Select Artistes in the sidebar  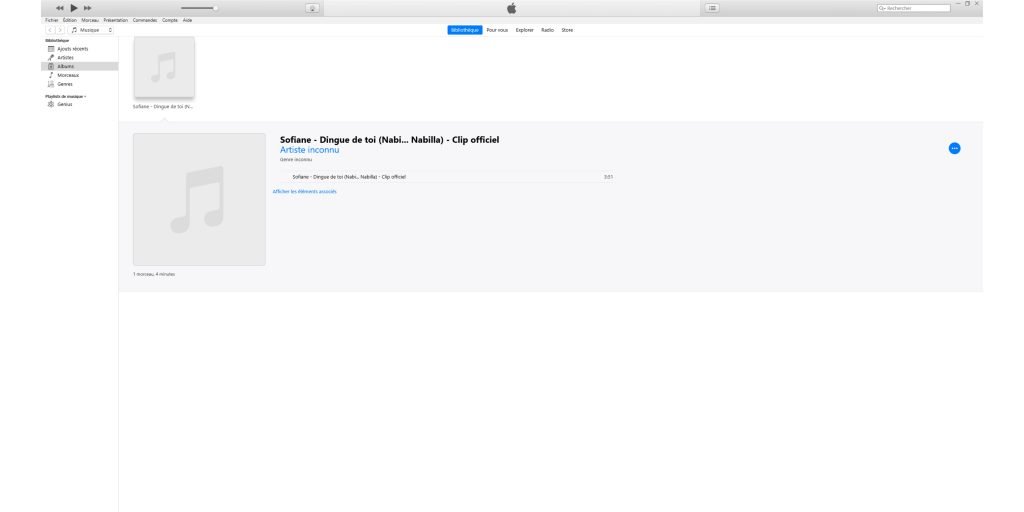coord(80,57)
